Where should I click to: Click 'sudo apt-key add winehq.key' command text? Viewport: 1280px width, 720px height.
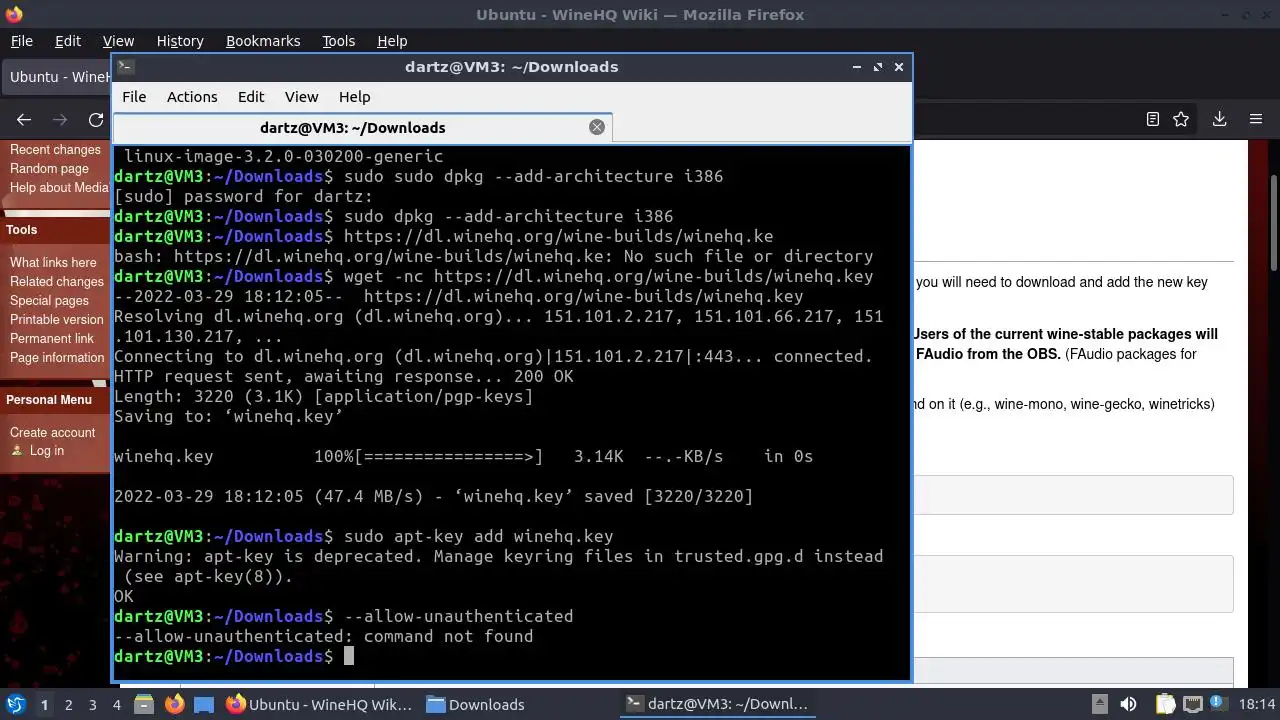(x=478, y=536)
